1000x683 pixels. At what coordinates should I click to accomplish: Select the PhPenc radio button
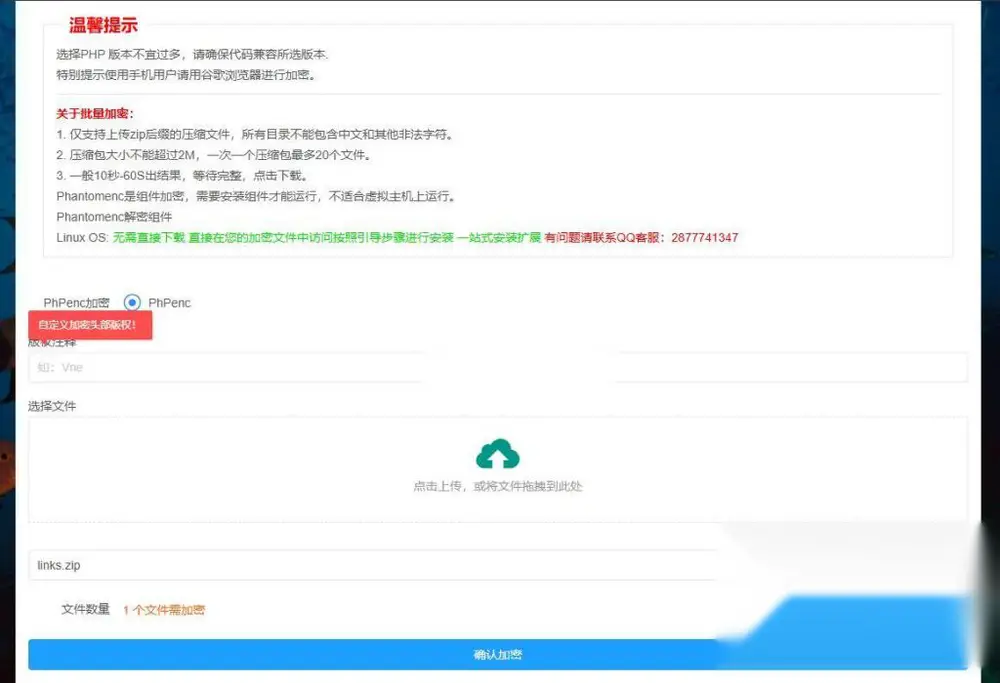coord(132,302)
